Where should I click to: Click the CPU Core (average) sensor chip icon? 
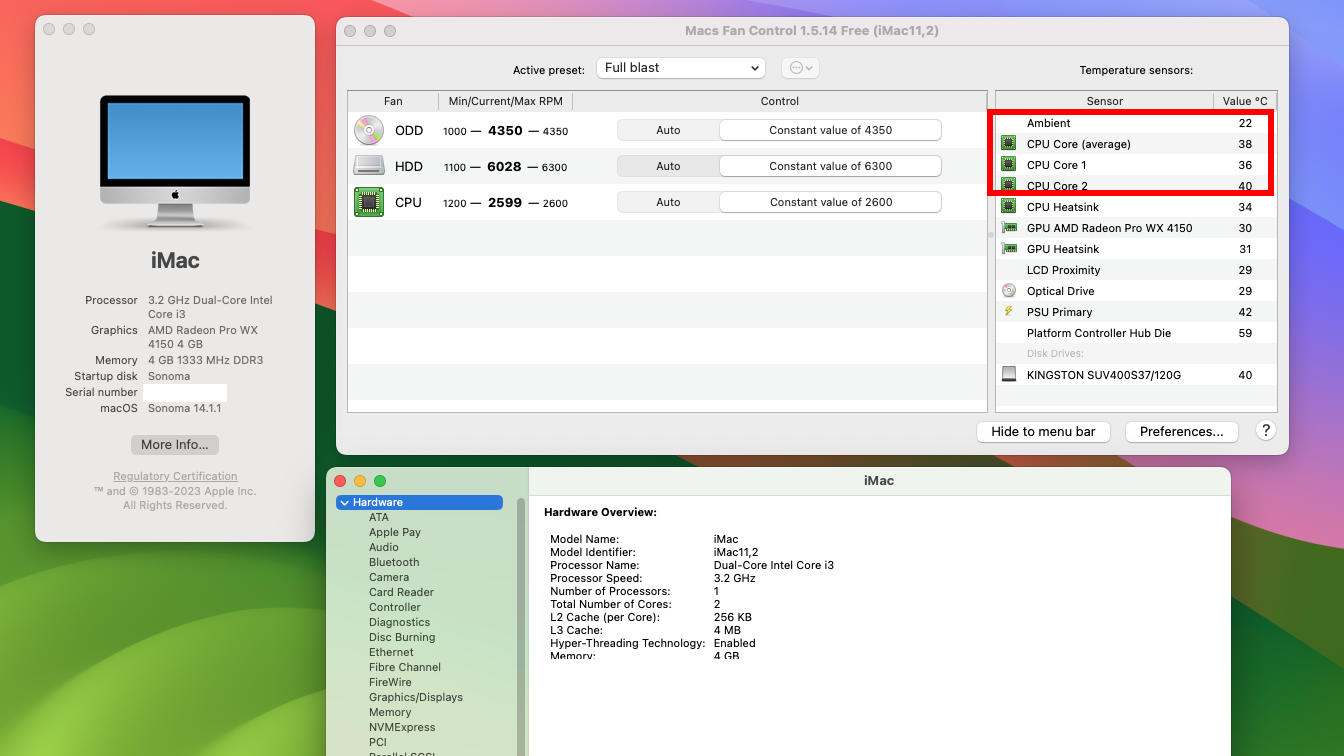(1009, 144)
